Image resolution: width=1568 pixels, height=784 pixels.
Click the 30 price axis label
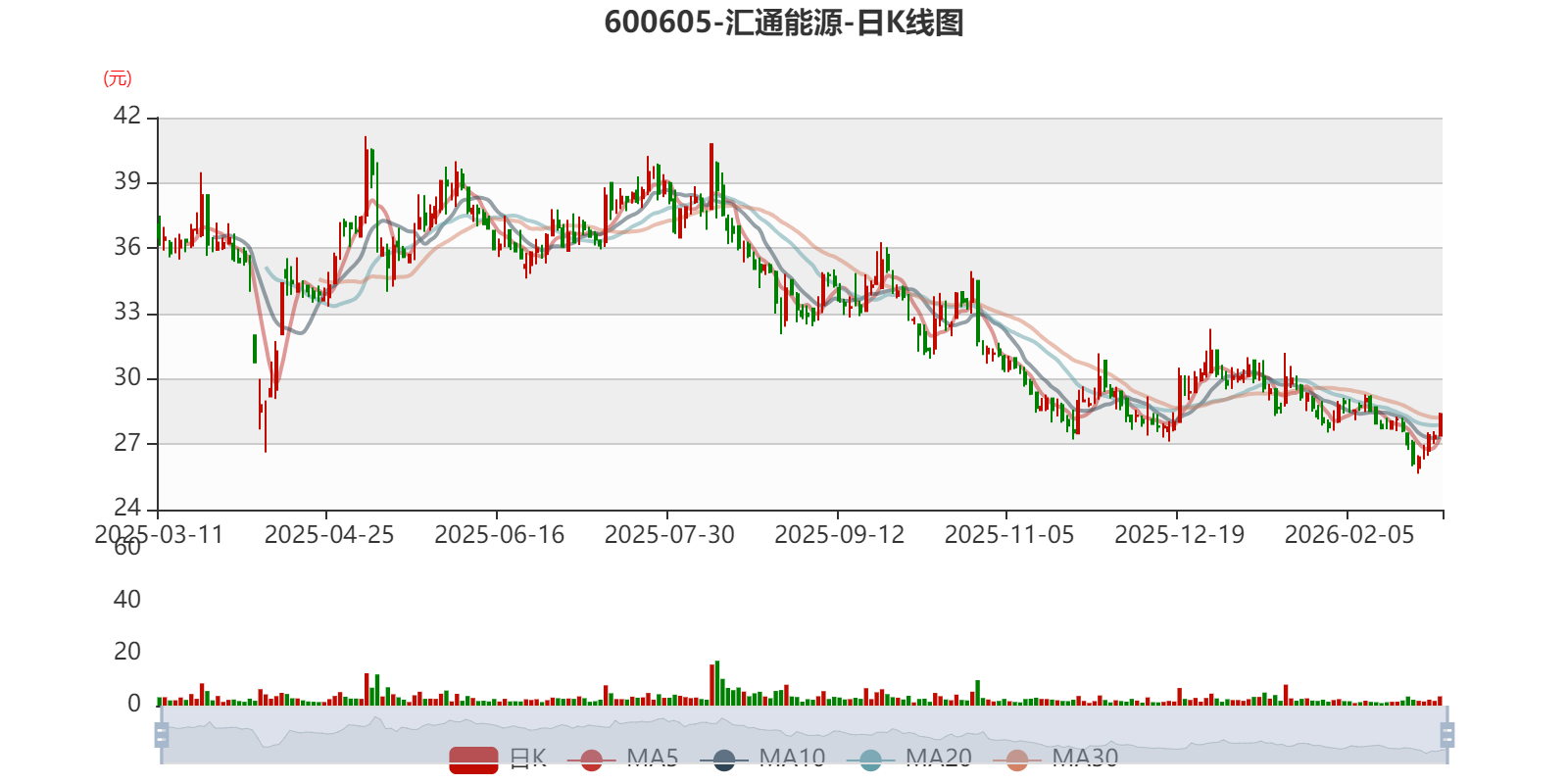pyautogui.click(x=127, y=377)
